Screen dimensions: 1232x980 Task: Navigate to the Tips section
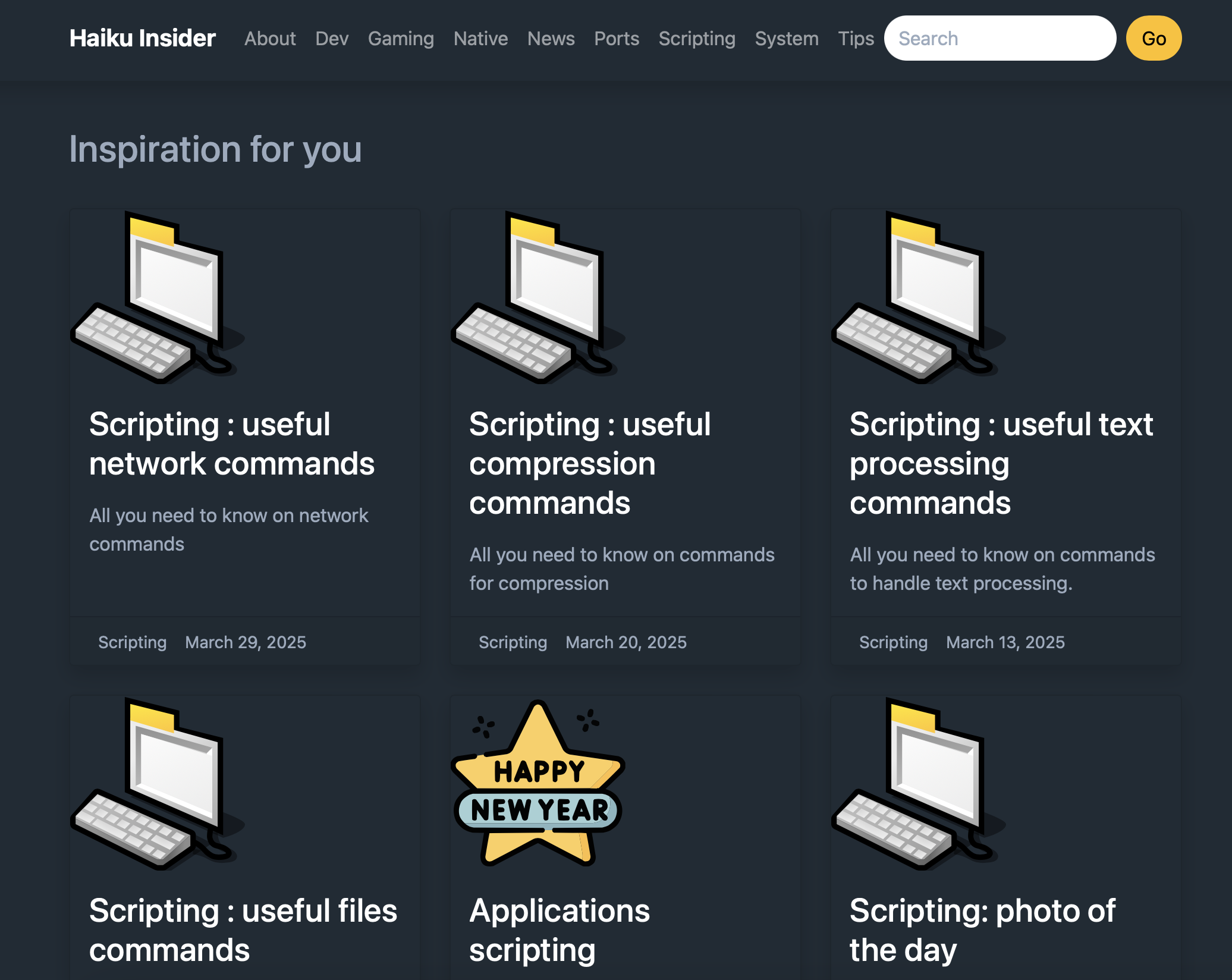[856, 39]
